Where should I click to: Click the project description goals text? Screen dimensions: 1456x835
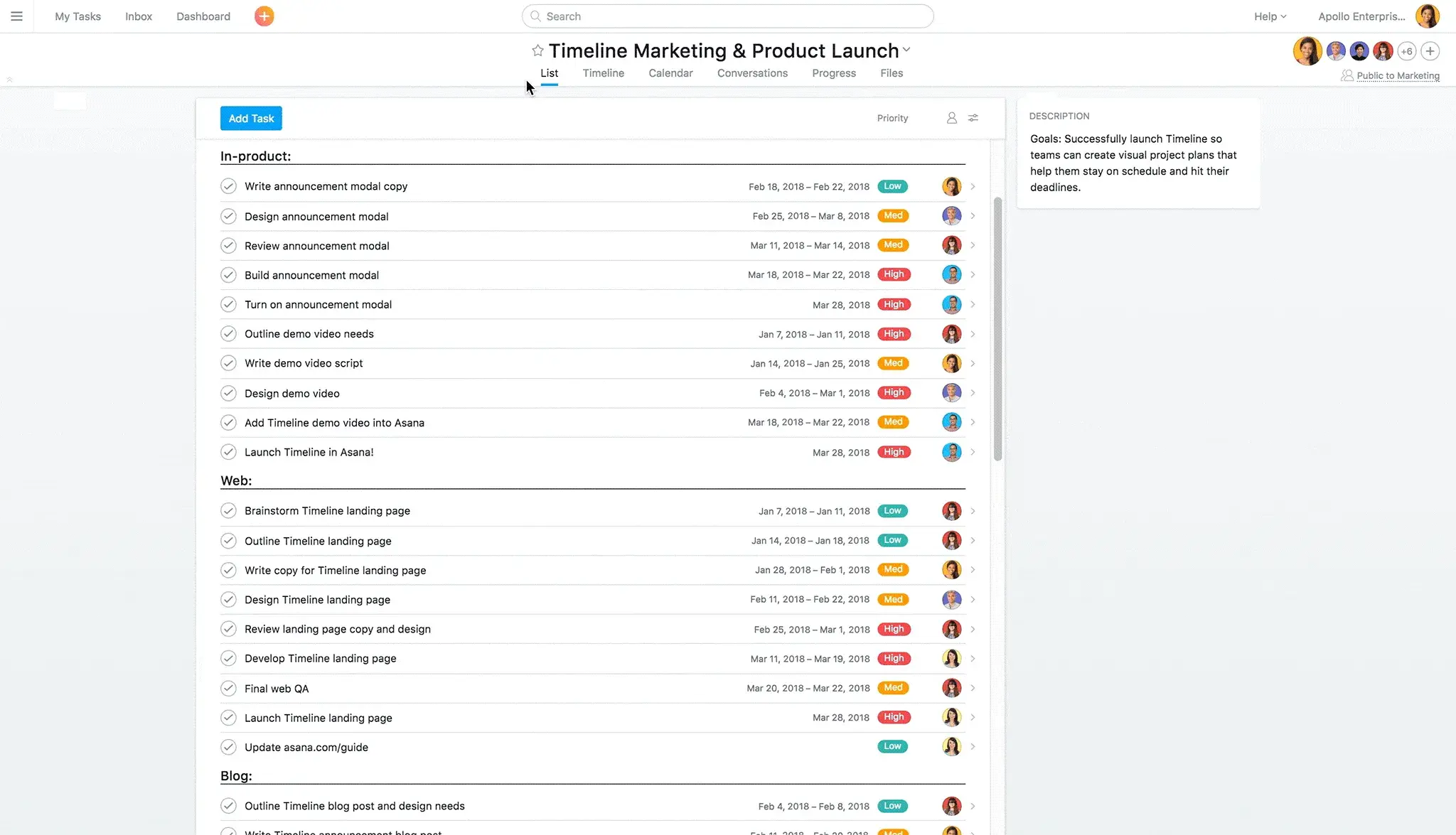coord(1133,163)
